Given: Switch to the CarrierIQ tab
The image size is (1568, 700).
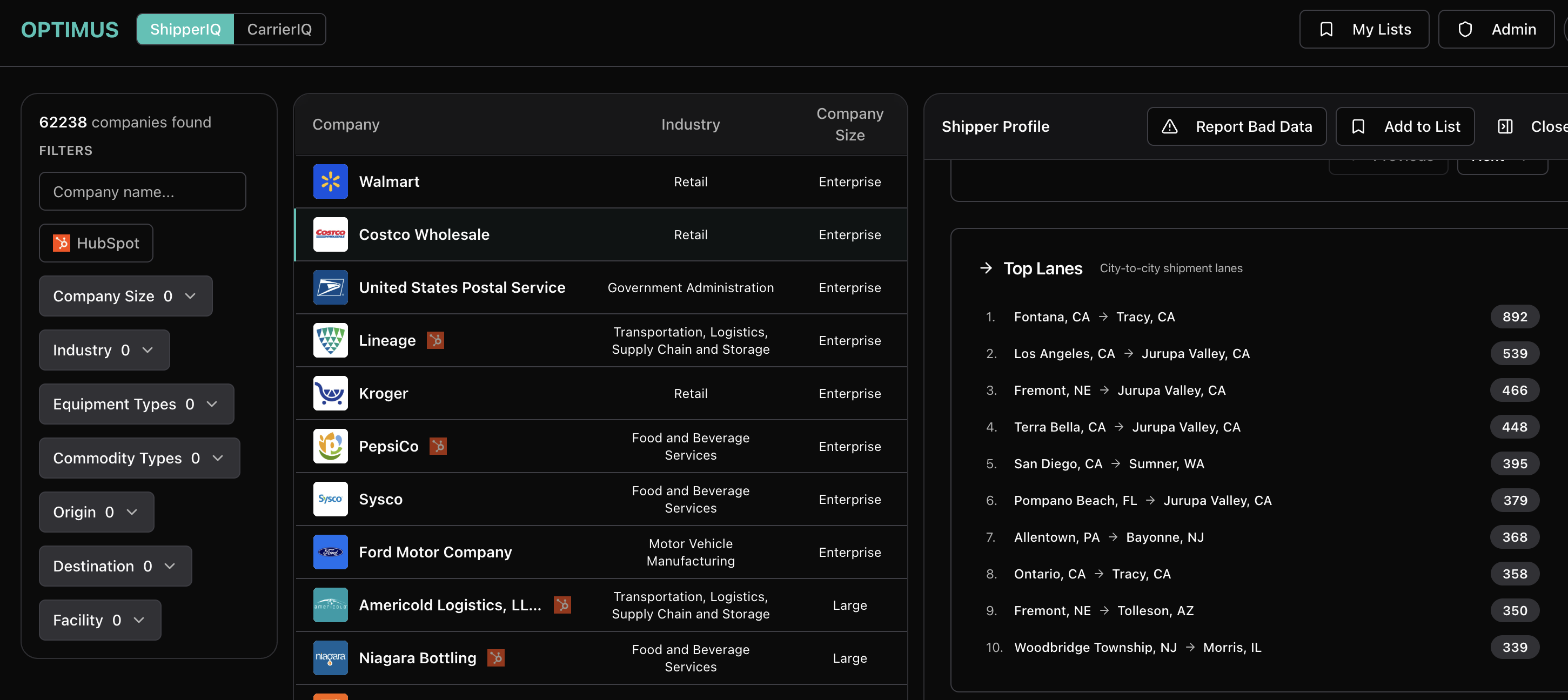Looking at the screenshot, I should click(x=278, y=29).
